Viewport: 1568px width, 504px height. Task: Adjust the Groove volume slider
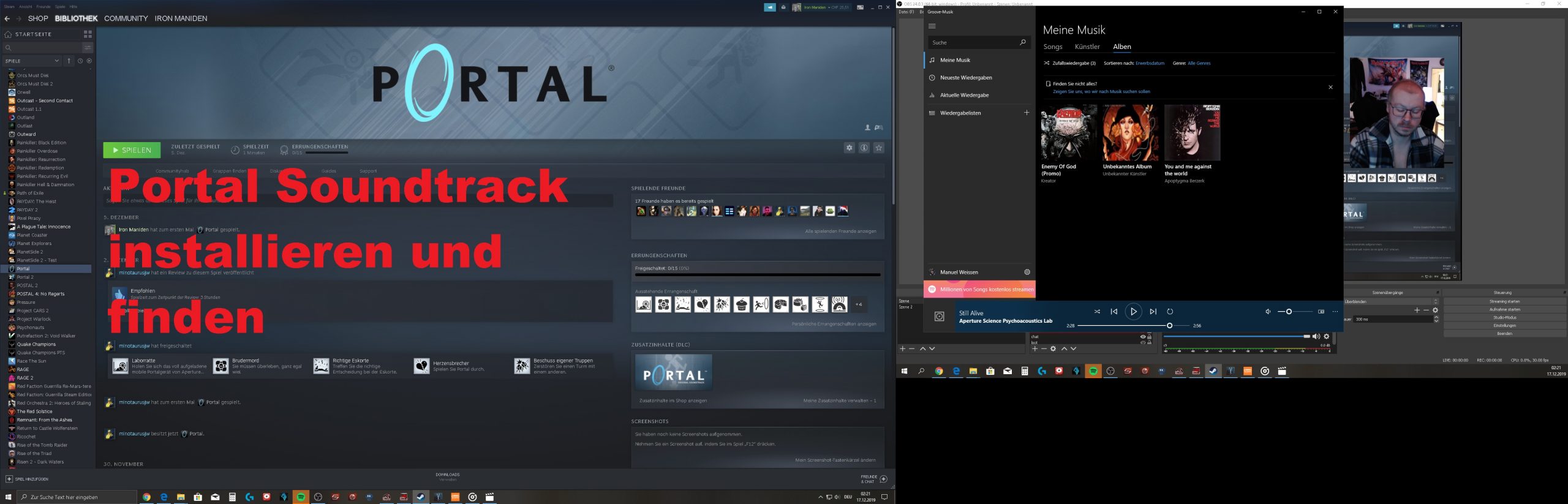(x=1294, y=312)
